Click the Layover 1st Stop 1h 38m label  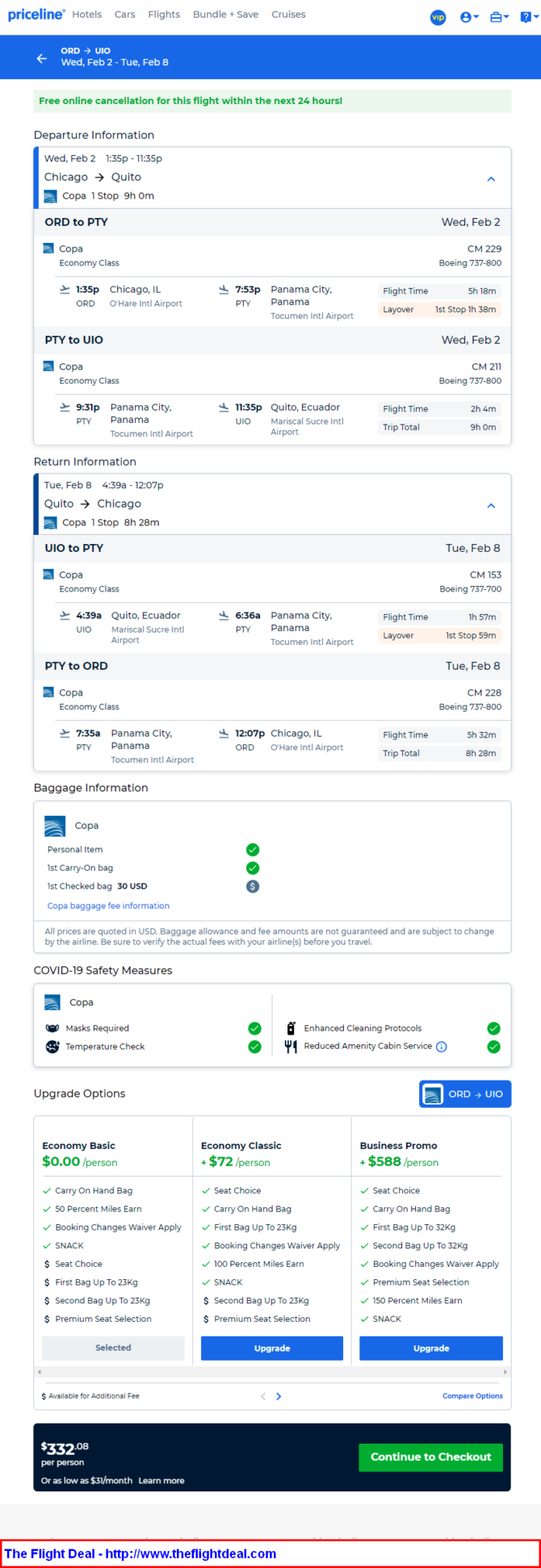439,309
